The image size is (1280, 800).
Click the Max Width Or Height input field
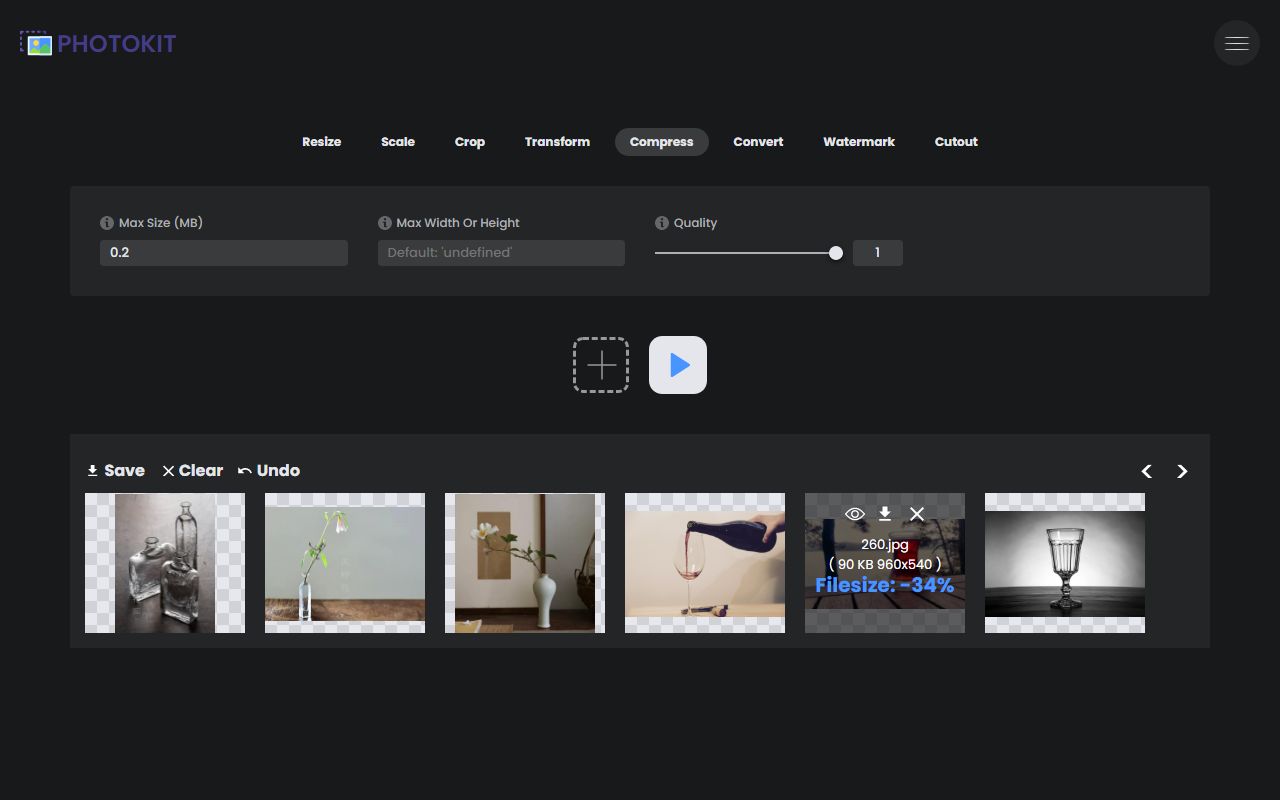[501, 253]
